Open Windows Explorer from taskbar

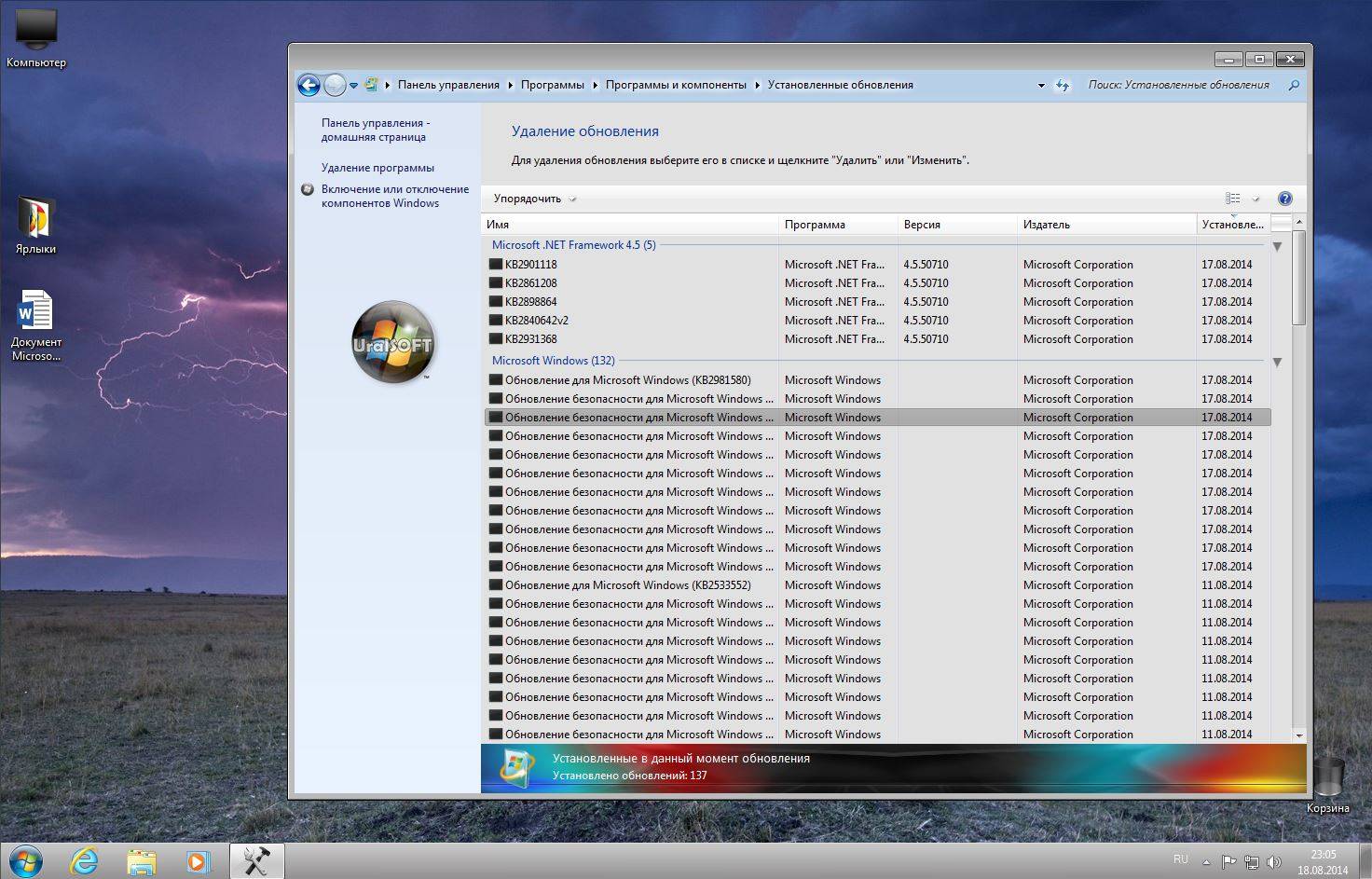coord(141,861)
